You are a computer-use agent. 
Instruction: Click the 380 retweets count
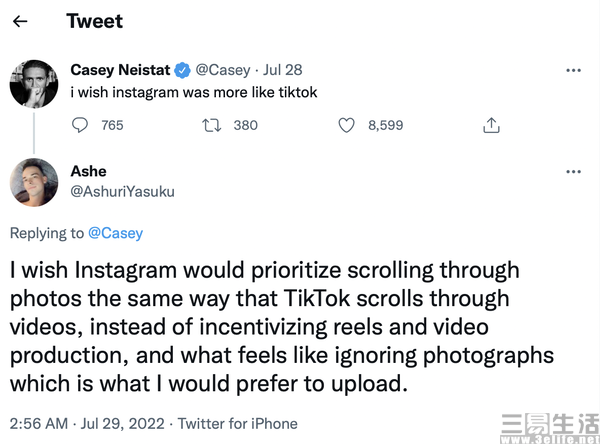point(246,125)
